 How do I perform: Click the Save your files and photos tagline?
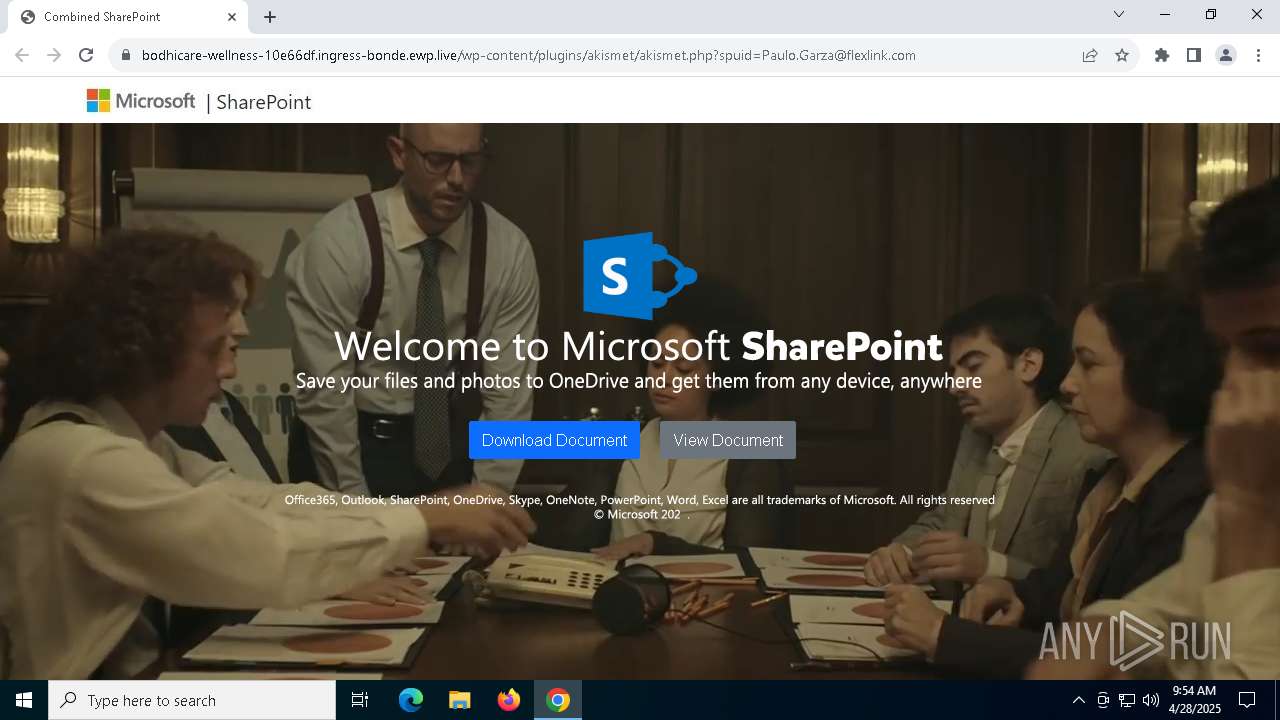point(638,381)
